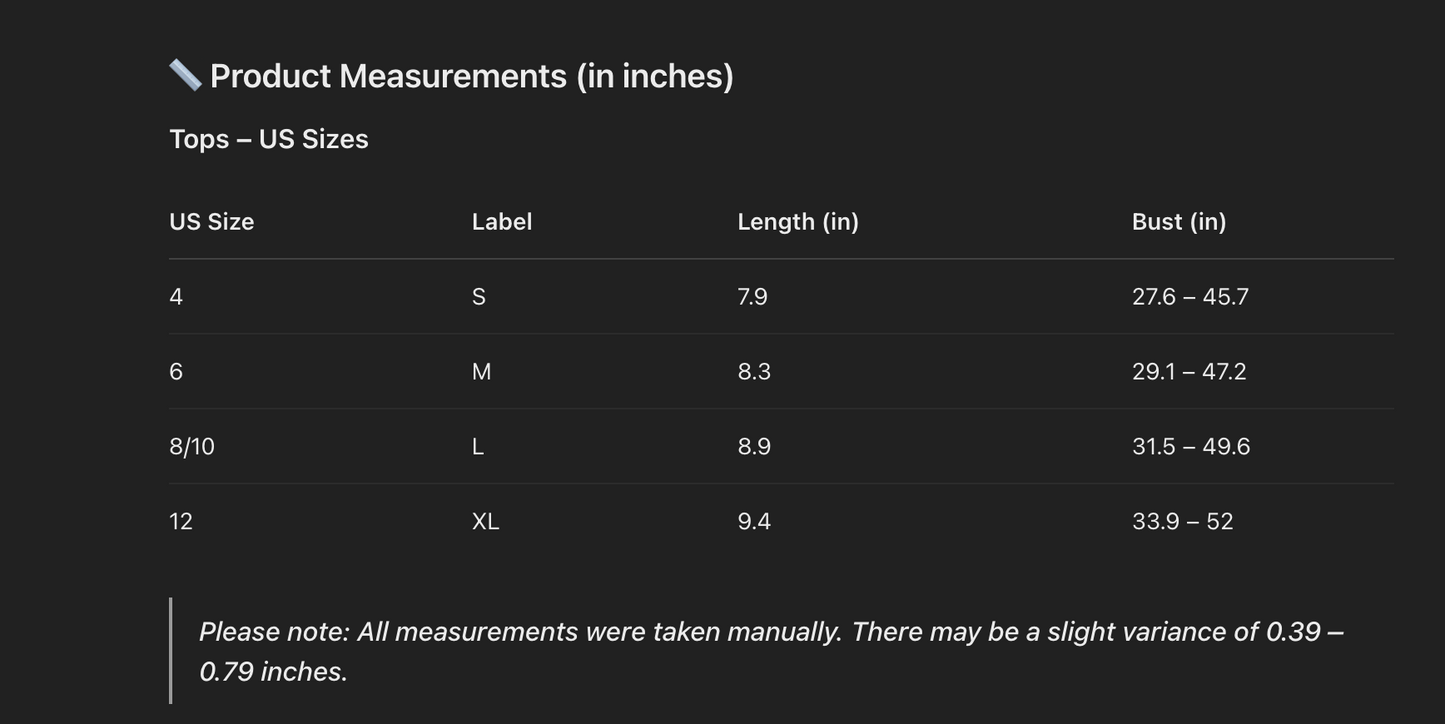Image resolution: width=1445 pixels, height=724 pixels.
Task: Select the 9.4 length value
Action: (x=754, y=522)
